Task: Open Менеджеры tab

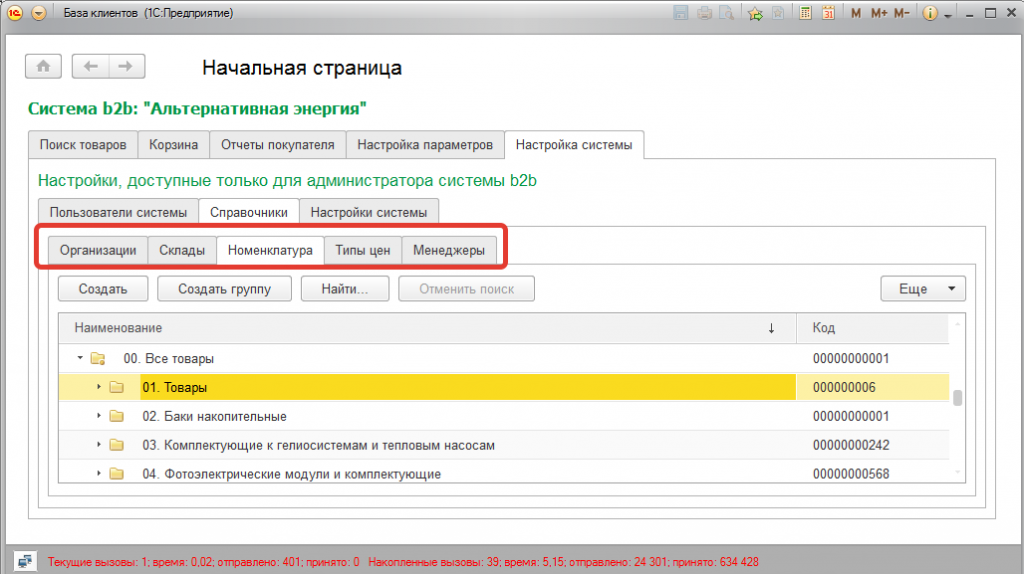Action: coord(449,250)
